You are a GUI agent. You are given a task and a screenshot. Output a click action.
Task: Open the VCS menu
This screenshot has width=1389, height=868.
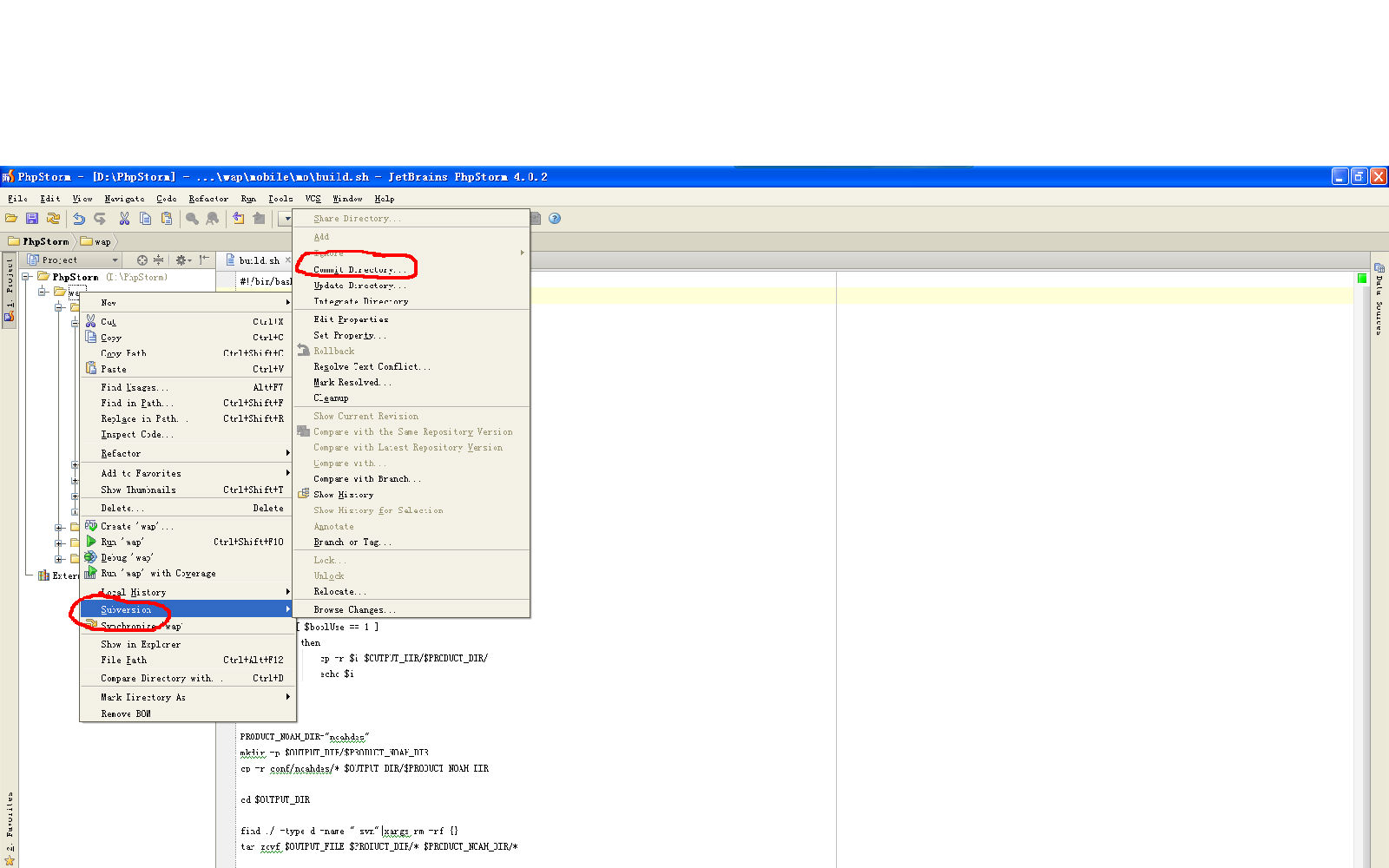[x=313, y=199]
